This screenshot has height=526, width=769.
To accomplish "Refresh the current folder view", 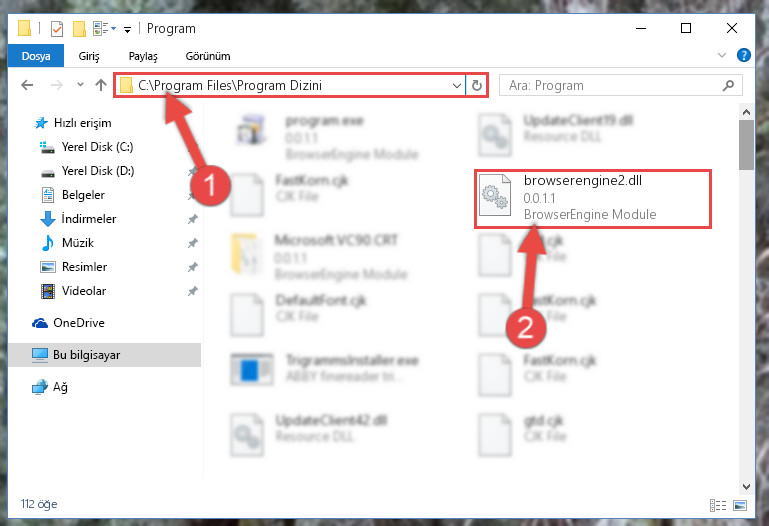I will point(477,85).
